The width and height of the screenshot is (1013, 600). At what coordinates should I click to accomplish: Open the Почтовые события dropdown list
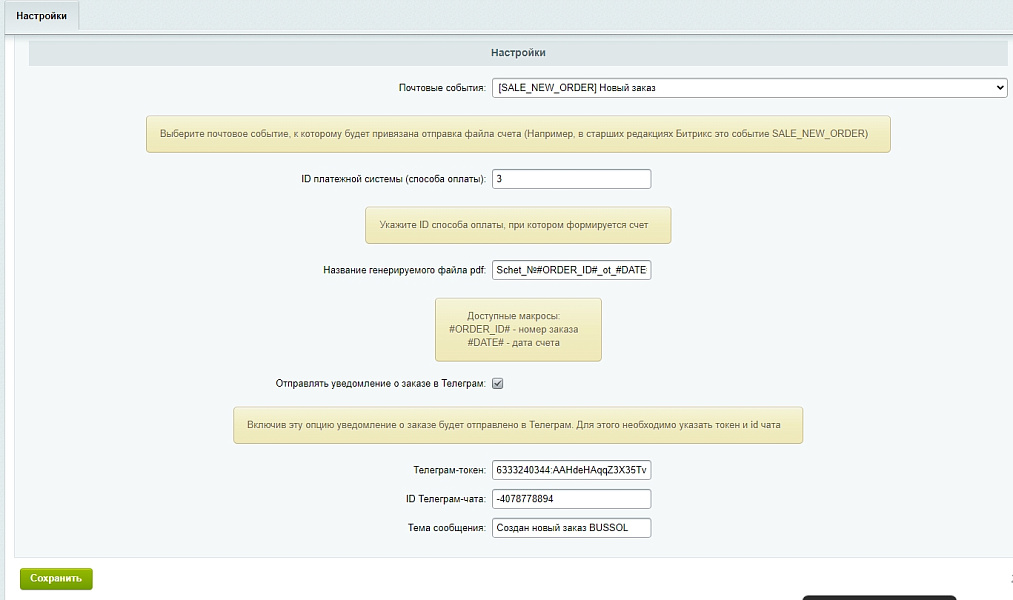(749, 88)
